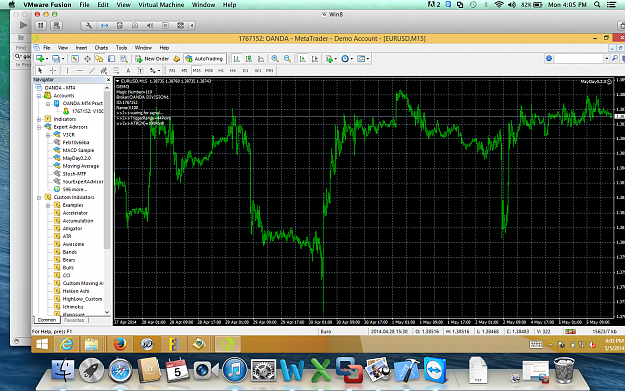Open the File menu in MetaTrader
The width and height of the screenshot is (625, 391).
coord(47,48)
